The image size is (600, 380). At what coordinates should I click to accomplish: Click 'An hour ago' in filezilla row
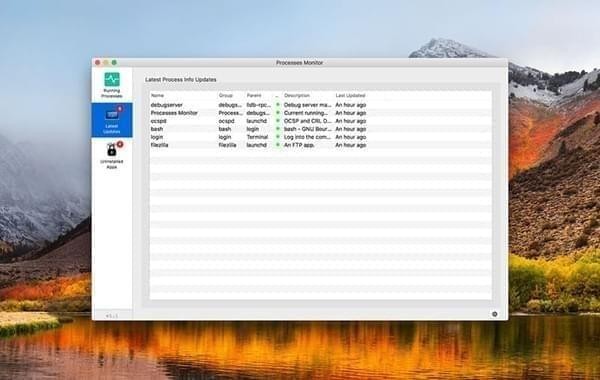pyautogui.click(x=351, y=145)
